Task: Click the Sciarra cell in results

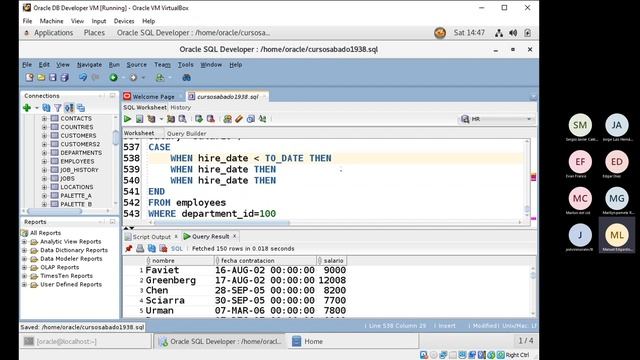Action: point(165,300)
